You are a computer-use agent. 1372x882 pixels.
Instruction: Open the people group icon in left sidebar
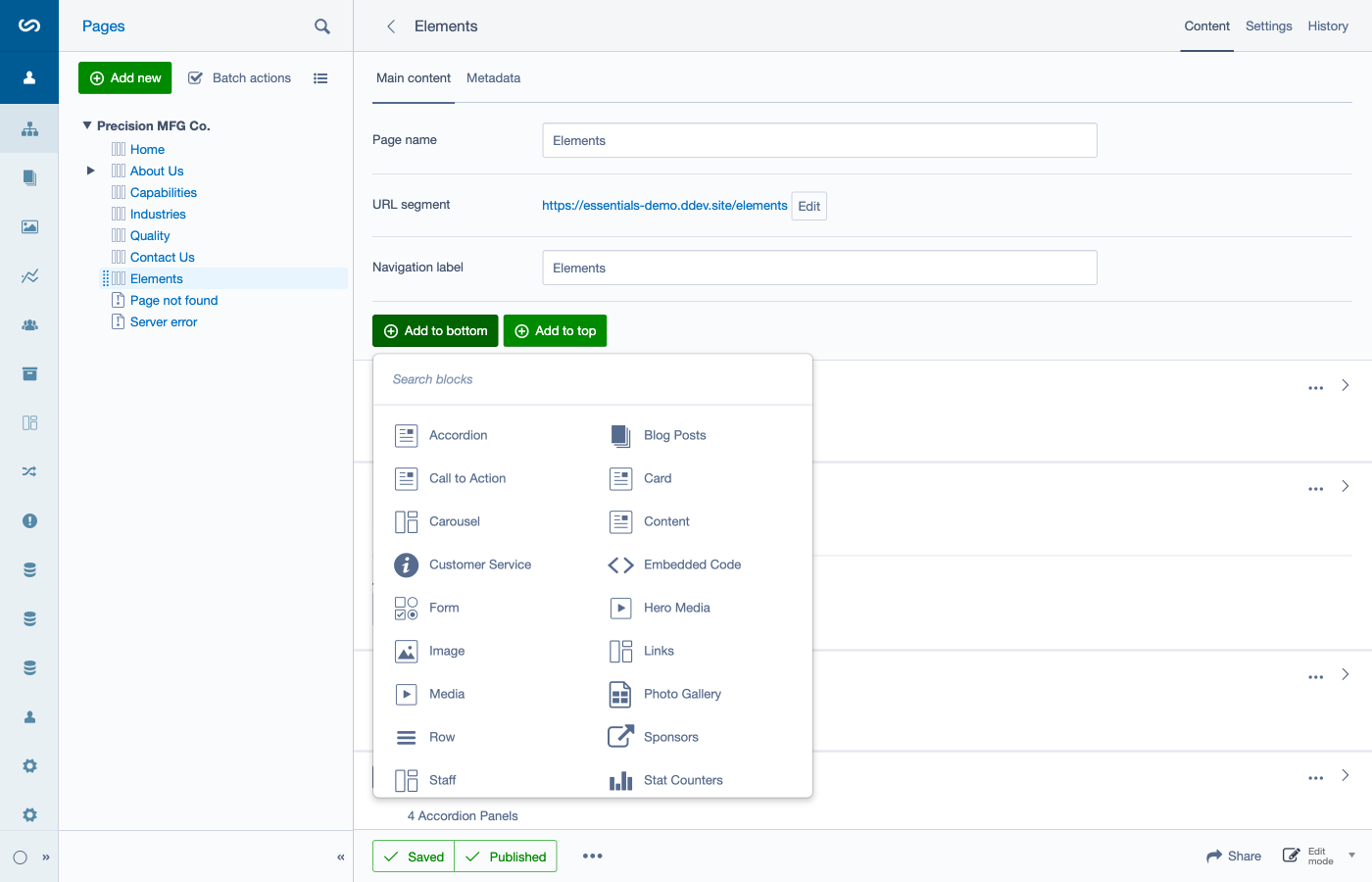[x=29, y=324]
